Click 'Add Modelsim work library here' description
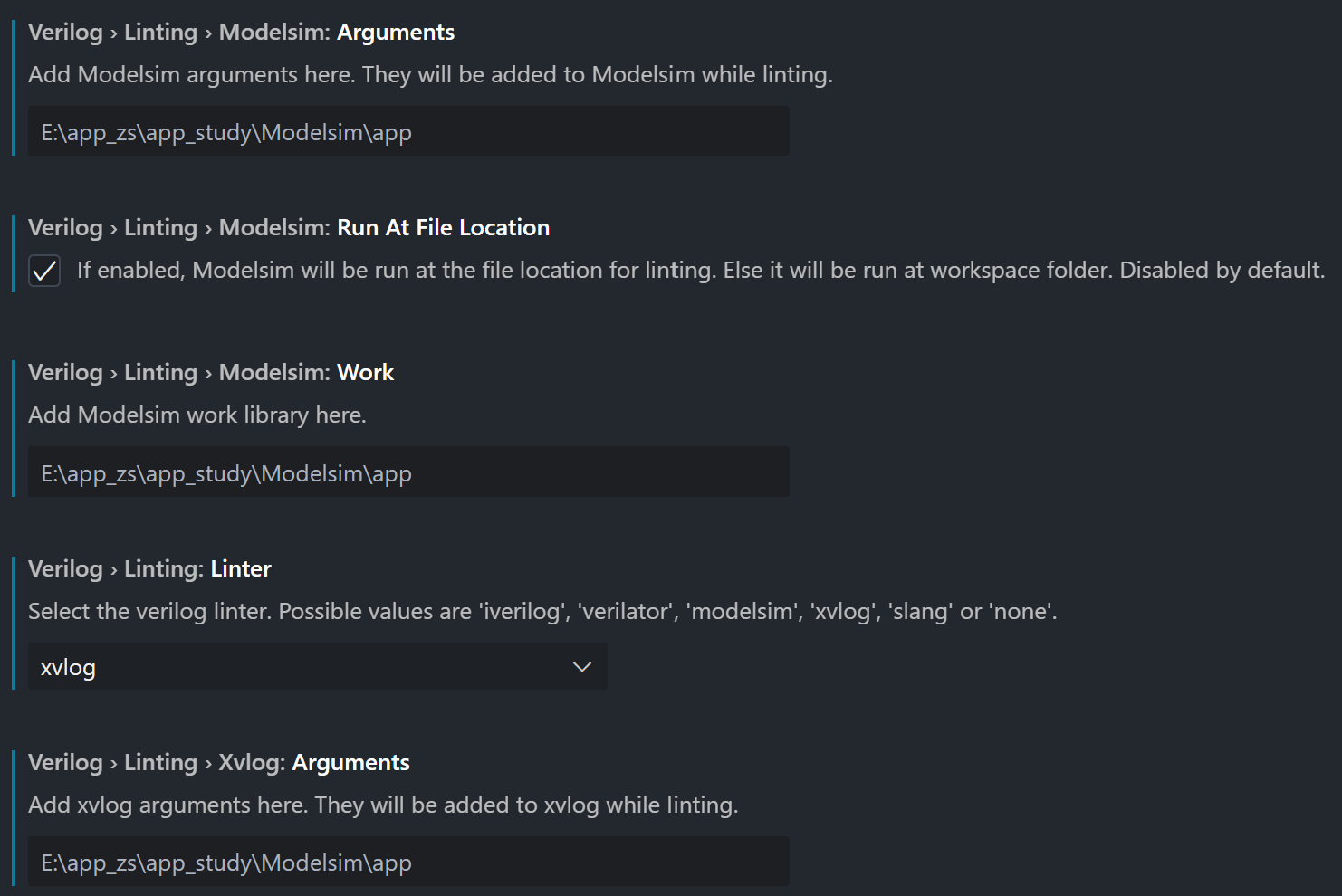This screenshot has height=896, width=1342. pos(197,415)
